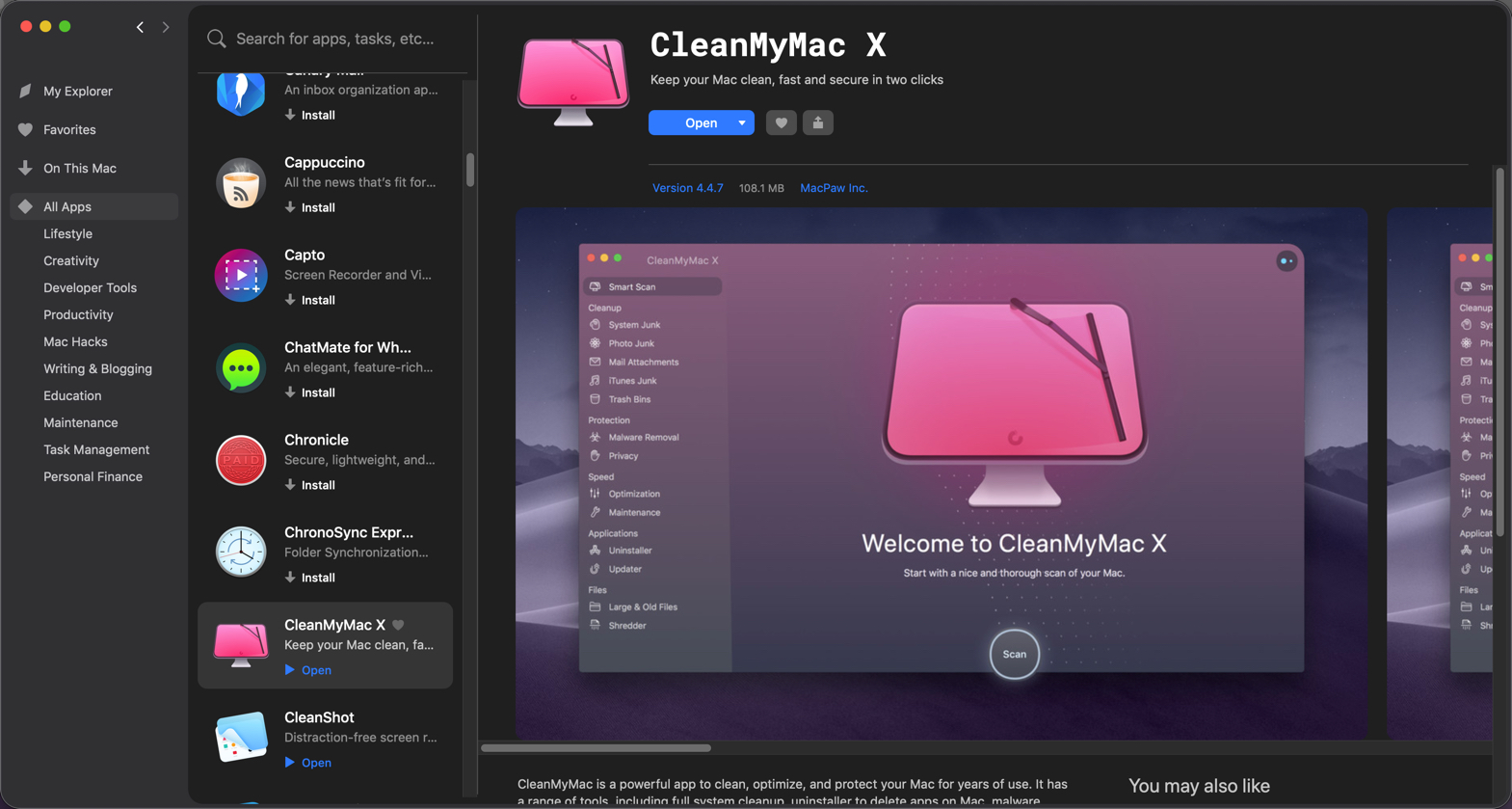Viewport: 1512px width, 809px height.
Task: Toggle the heart beside CleanMyMac X in the list
Action: pos(398,625)
